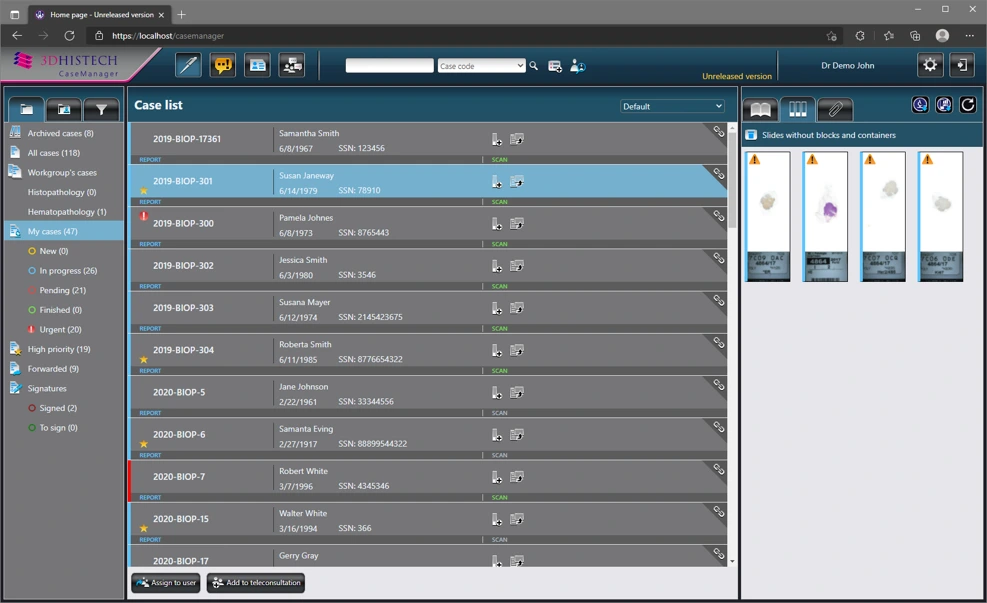Click scan request icon for Jessica Smith
The image size is (987, 603).
tap(517, 266)
